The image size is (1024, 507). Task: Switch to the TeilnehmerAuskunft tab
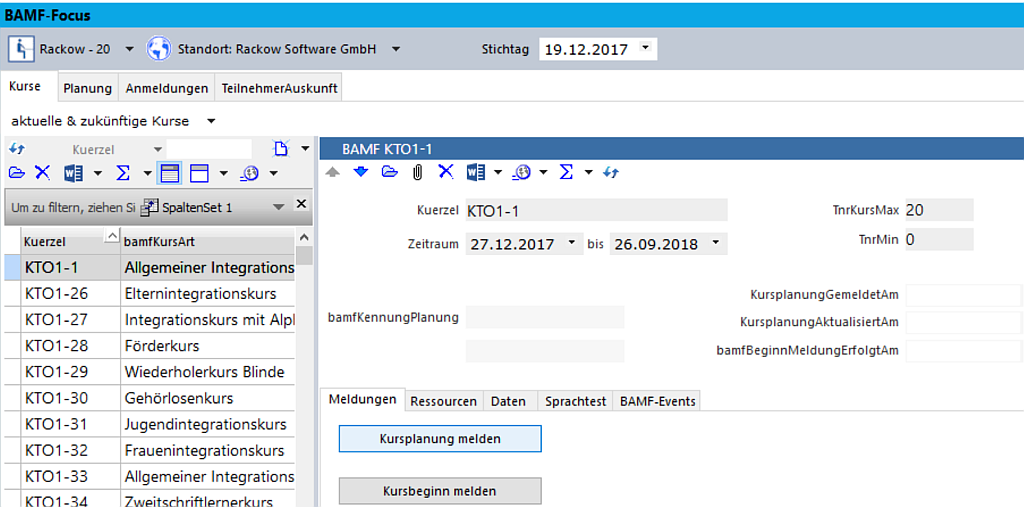(279, 88)
